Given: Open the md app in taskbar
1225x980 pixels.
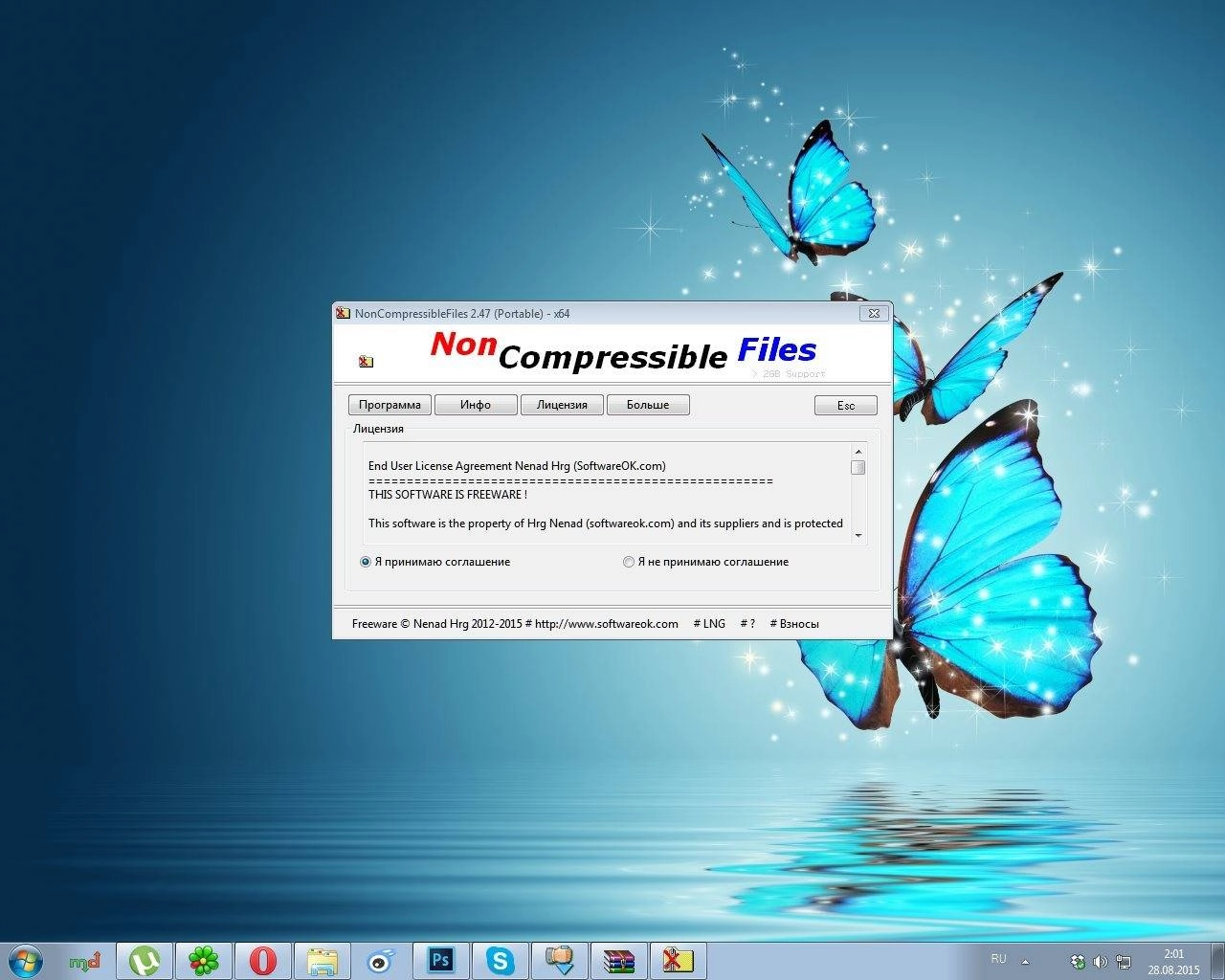Looking at the screenshot, I should (85, 960).
